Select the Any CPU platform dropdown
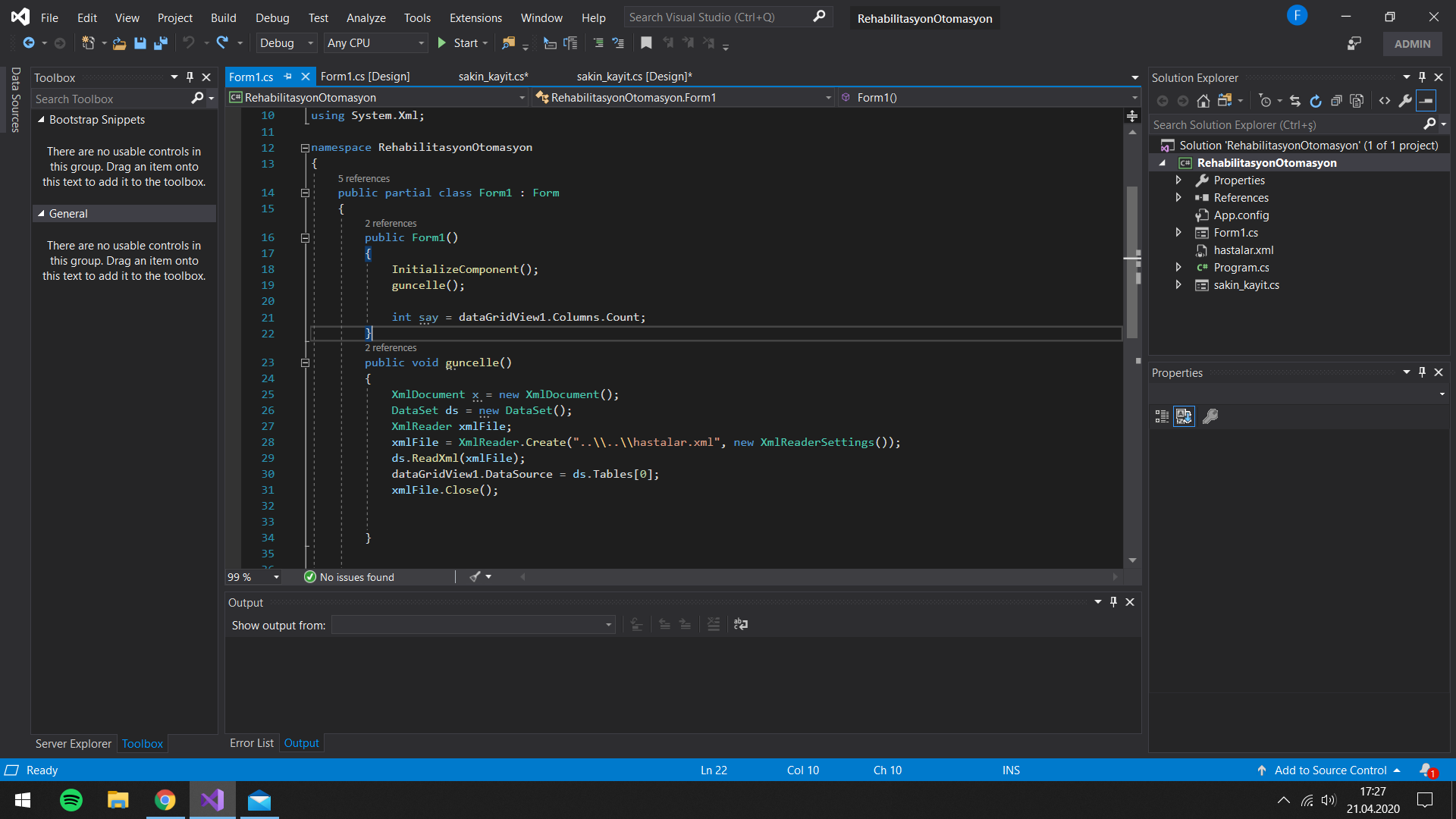Viewport: 1456px width, 819px height. (375, 43)
